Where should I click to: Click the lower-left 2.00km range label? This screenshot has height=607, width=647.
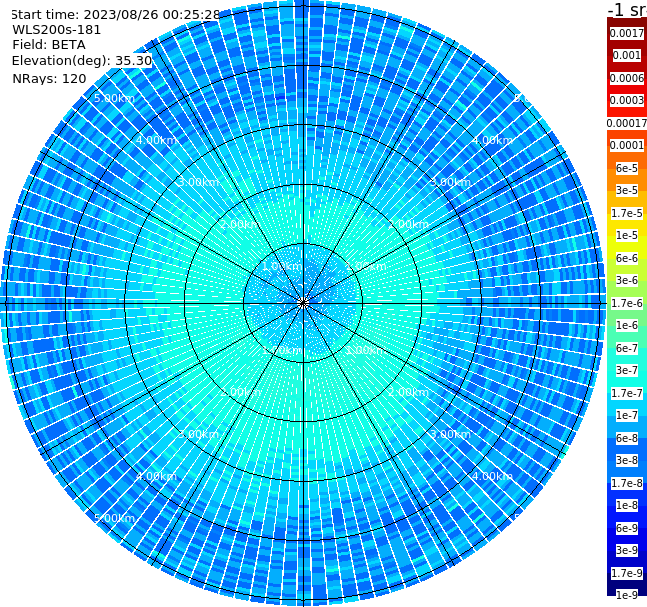point(241,392)
